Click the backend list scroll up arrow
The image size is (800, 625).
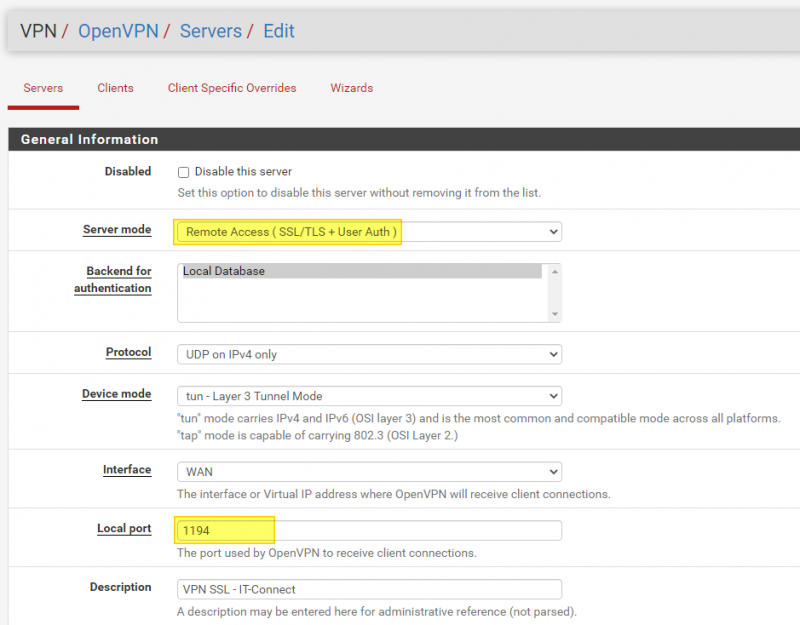click(x=555, y=272)
